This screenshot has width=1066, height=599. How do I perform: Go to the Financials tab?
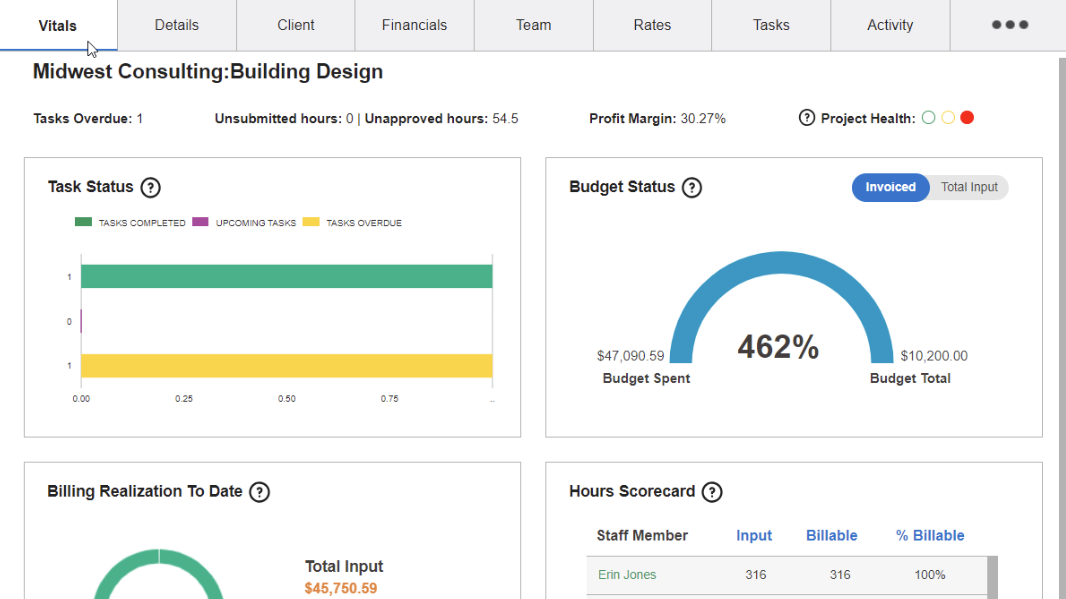(415, 25)
